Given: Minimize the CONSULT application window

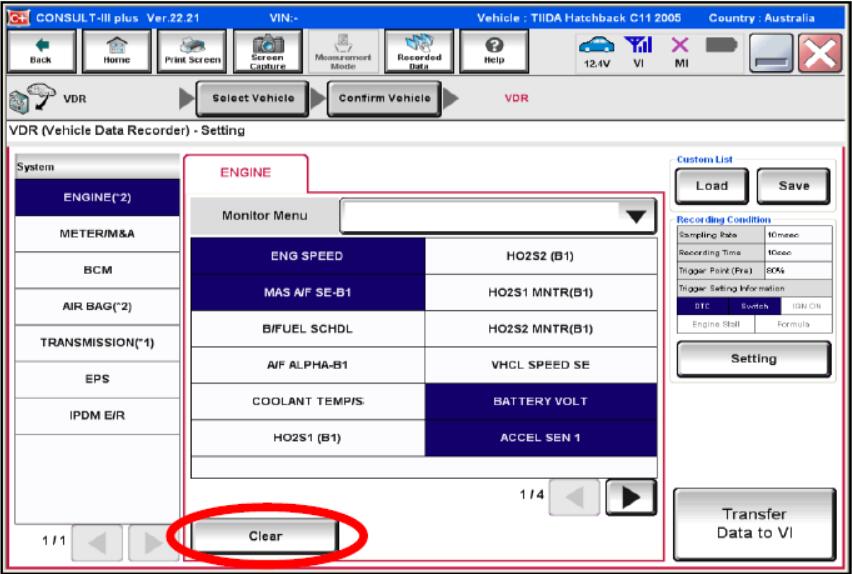Looking at the screenshot, I should tap(770, 53).
